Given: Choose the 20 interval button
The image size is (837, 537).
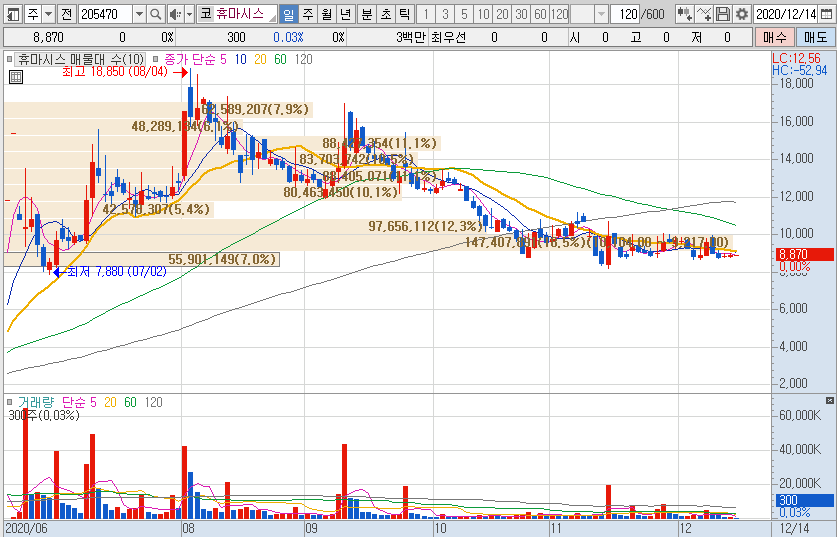Looking at the screenshot, I should click(x=502, y=14).
